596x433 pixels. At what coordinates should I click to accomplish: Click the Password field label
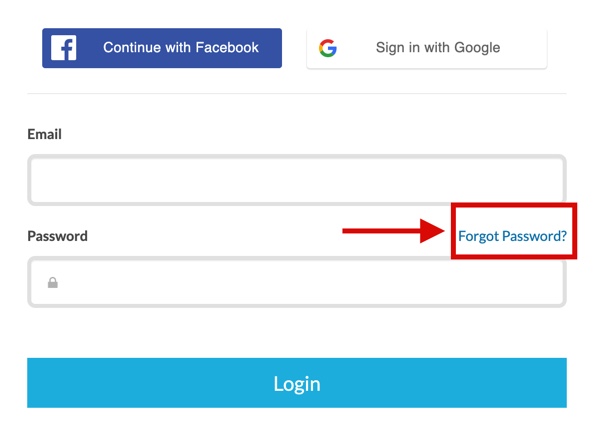tap(57, 236)
